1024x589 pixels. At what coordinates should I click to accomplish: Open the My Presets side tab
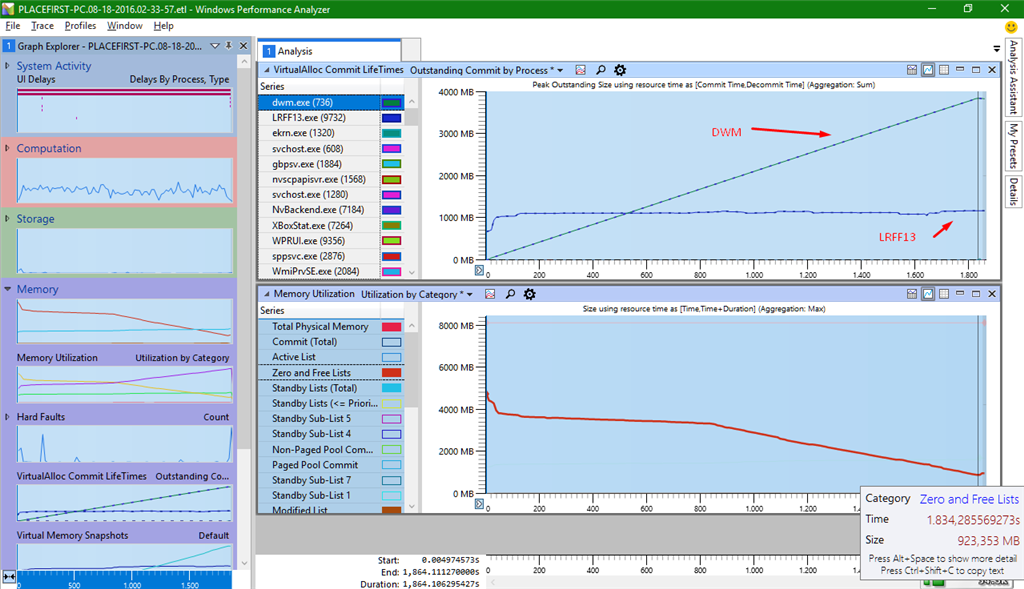1013,145
